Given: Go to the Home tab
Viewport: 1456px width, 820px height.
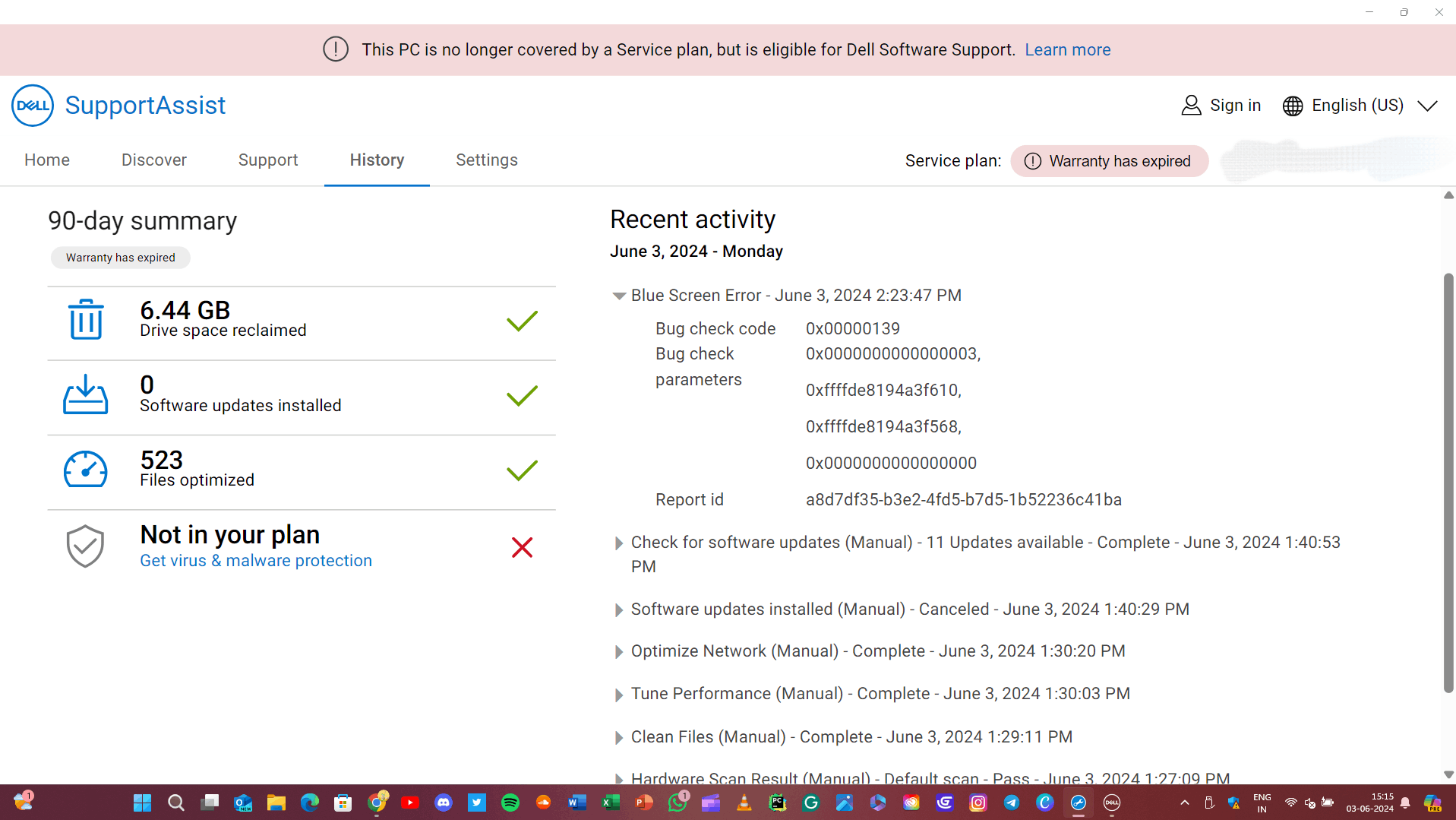Looking at the screenshot, I should (x=47, y=160).
